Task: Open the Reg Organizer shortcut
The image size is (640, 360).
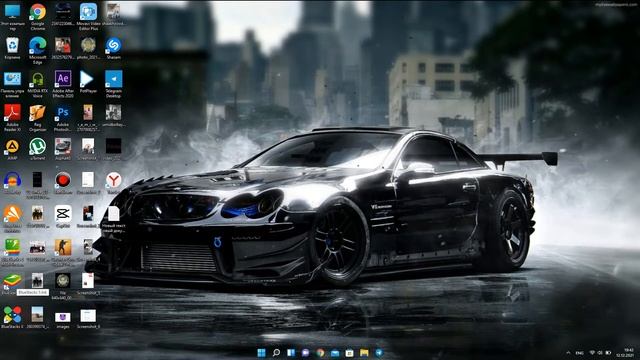Action: [38, 113]
